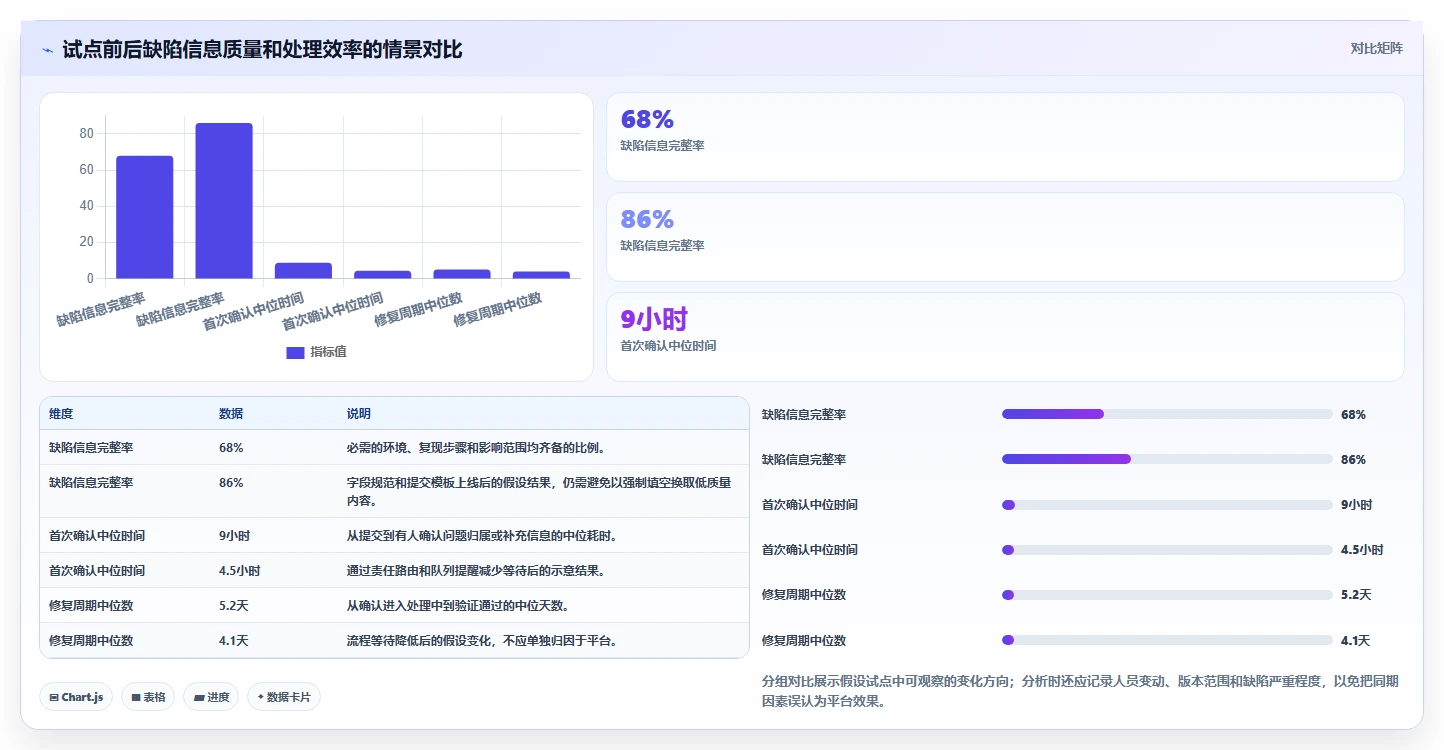
Task: Click the progress bar labeled 9小时
Action: point(1167,505)
